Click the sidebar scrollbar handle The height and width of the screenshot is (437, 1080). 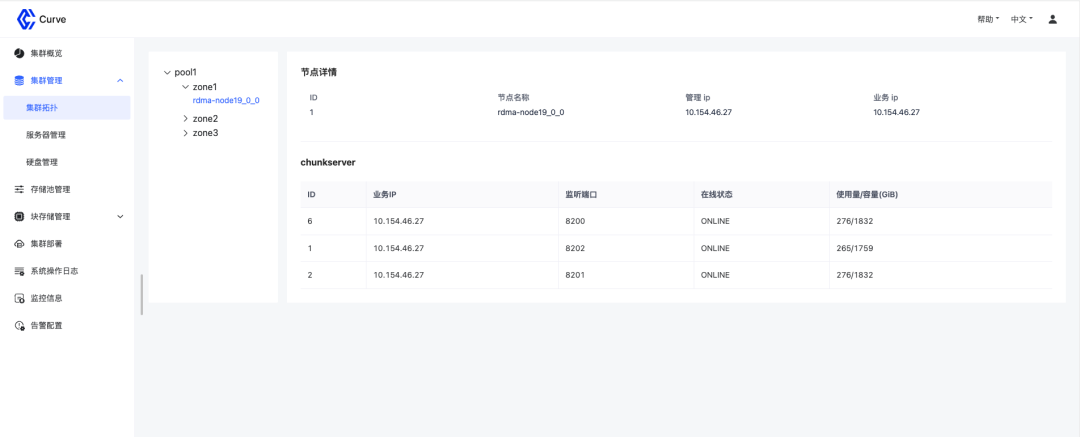[x=142, y=294]
